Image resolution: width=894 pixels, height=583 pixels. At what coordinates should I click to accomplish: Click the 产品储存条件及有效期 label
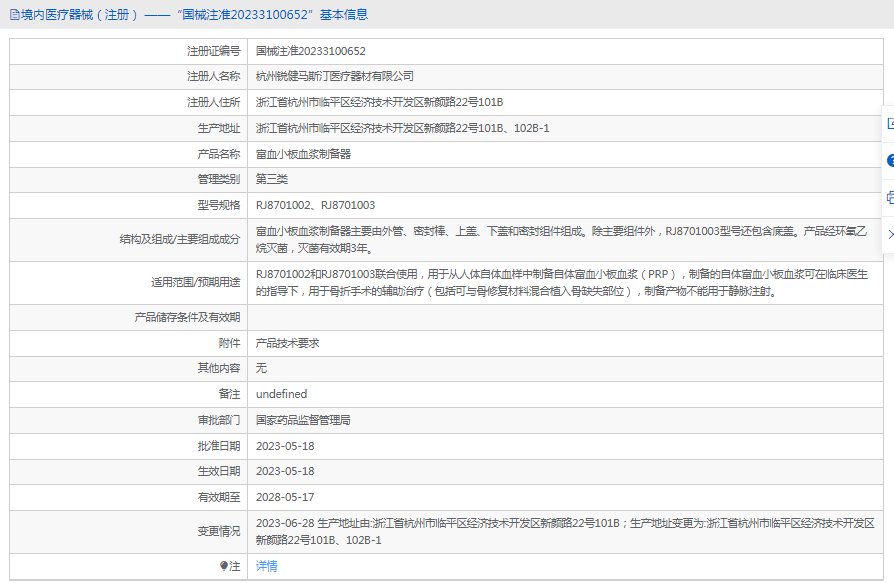click(x=188, y=317)
